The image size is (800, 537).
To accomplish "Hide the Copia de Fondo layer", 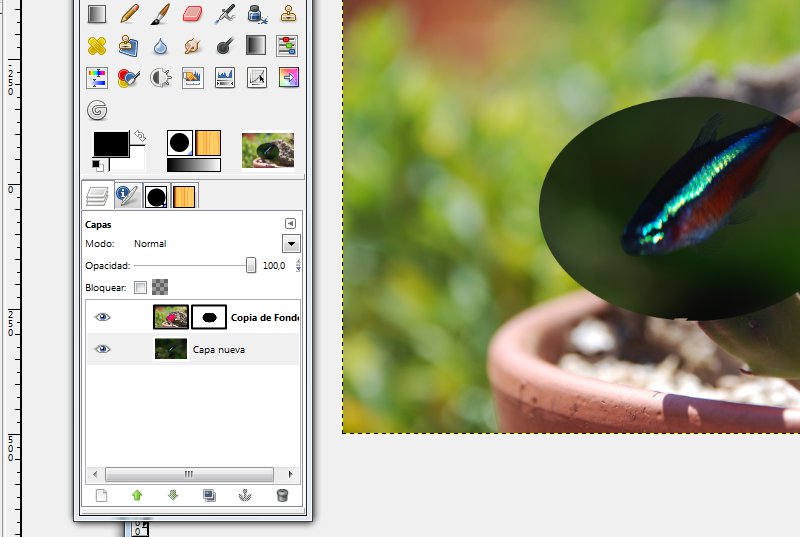I will [103, 317].
